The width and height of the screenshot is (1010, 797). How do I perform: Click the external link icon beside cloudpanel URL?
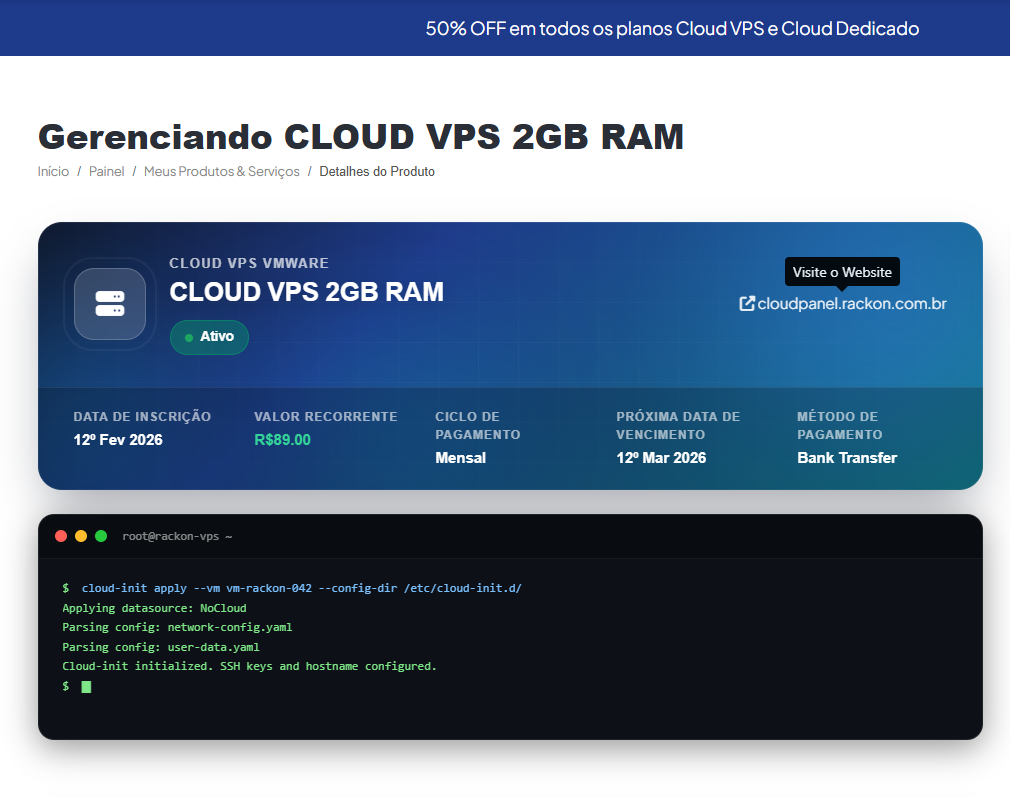746,303
